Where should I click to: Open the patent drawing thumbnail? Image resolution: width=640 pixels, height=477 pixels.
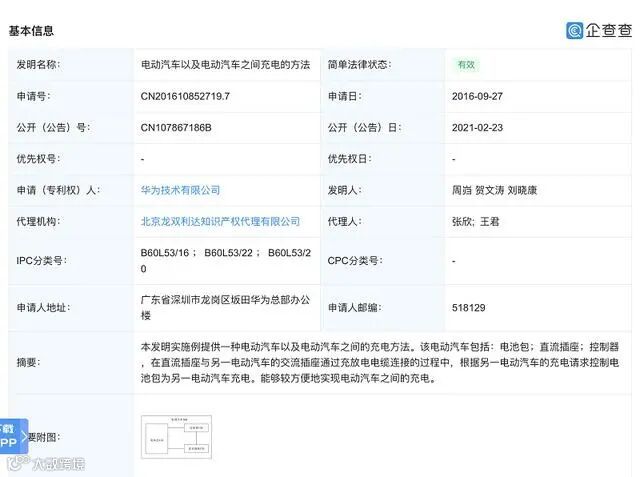click(x=176, y=437)
